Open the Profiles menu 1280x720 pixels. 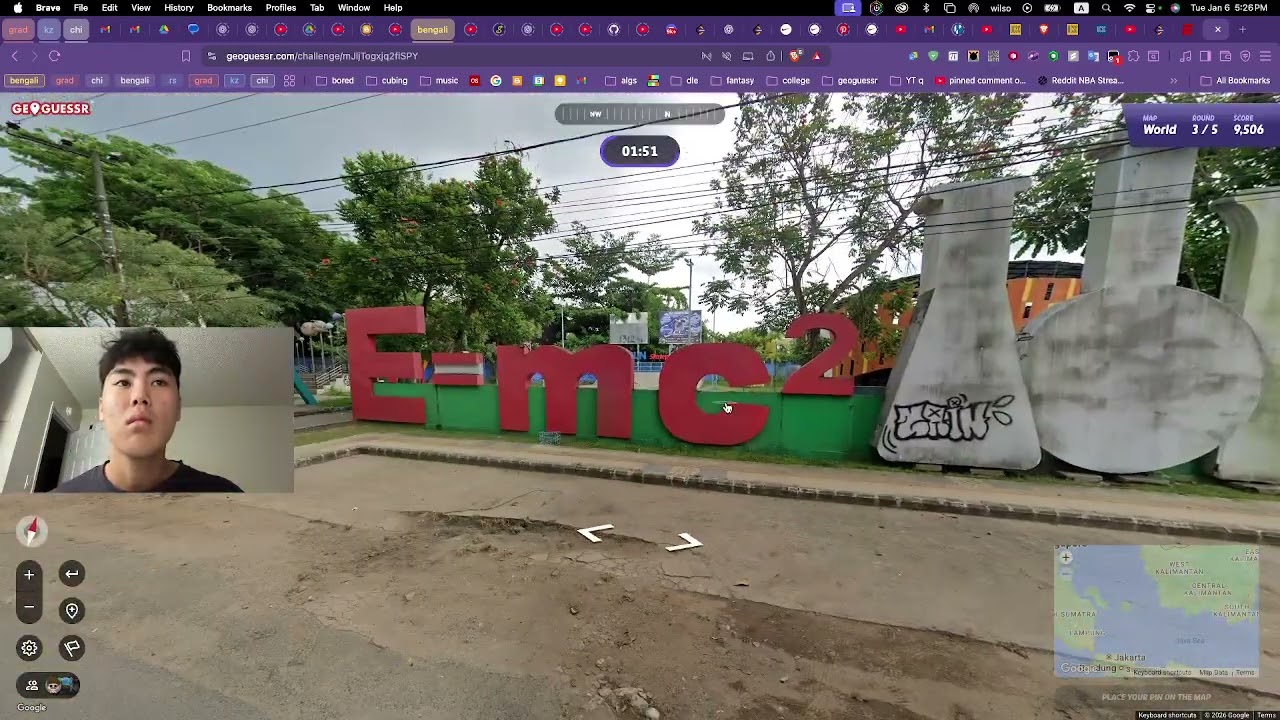coord(280,8)
